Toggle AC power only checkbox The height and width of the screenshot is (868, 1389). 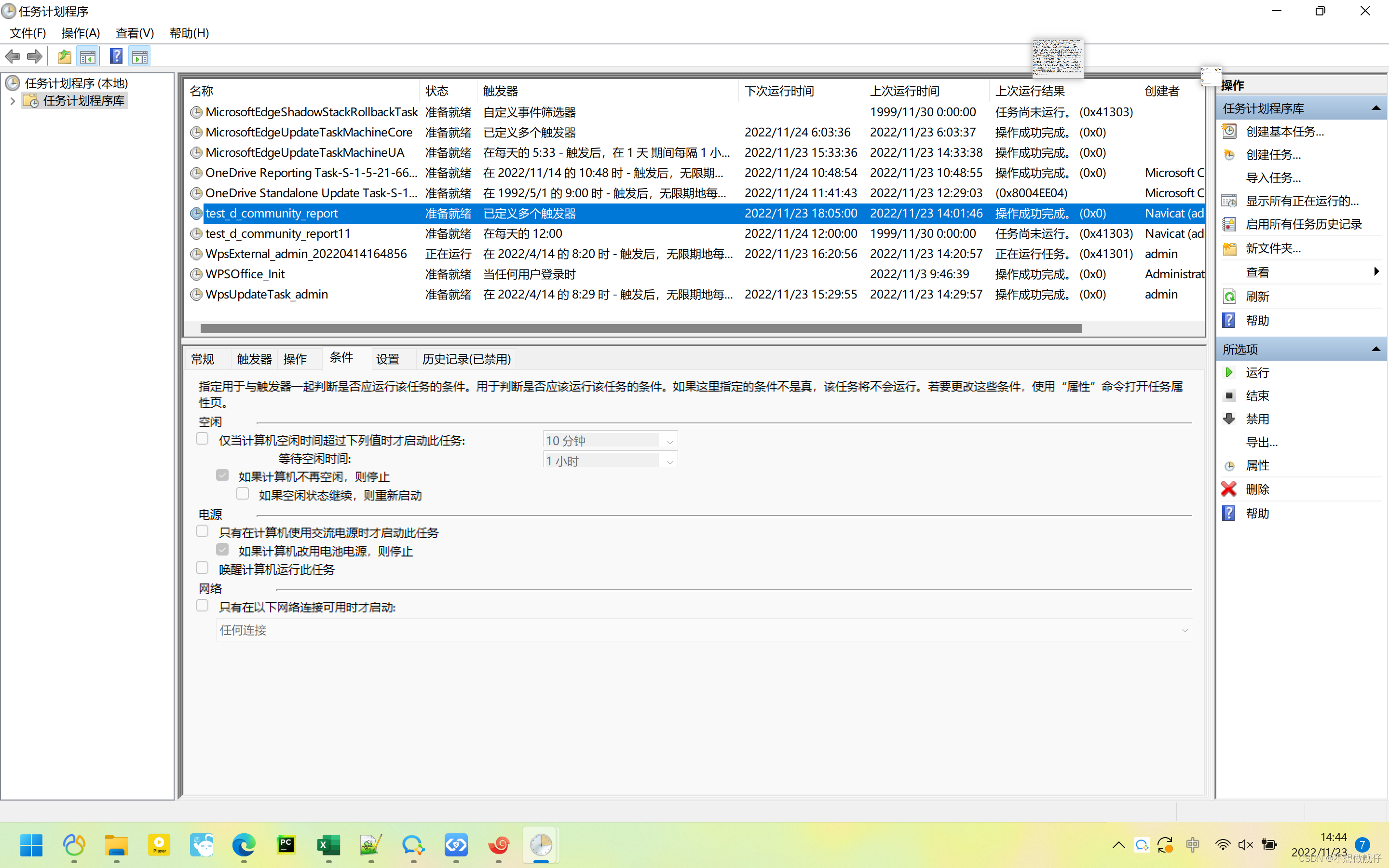point(202,531)
